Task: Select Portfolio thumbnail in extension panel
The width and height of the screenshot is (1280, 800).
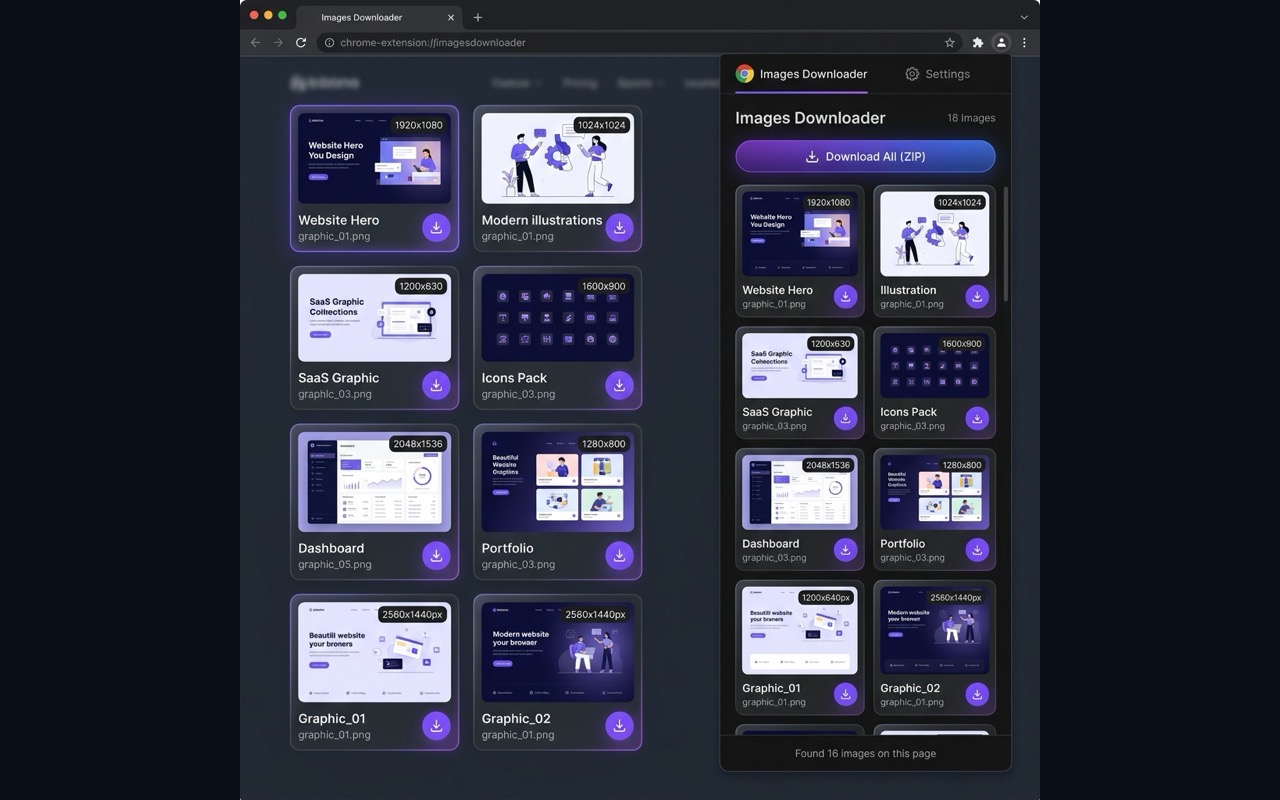Action: click(x=935, y=493)
